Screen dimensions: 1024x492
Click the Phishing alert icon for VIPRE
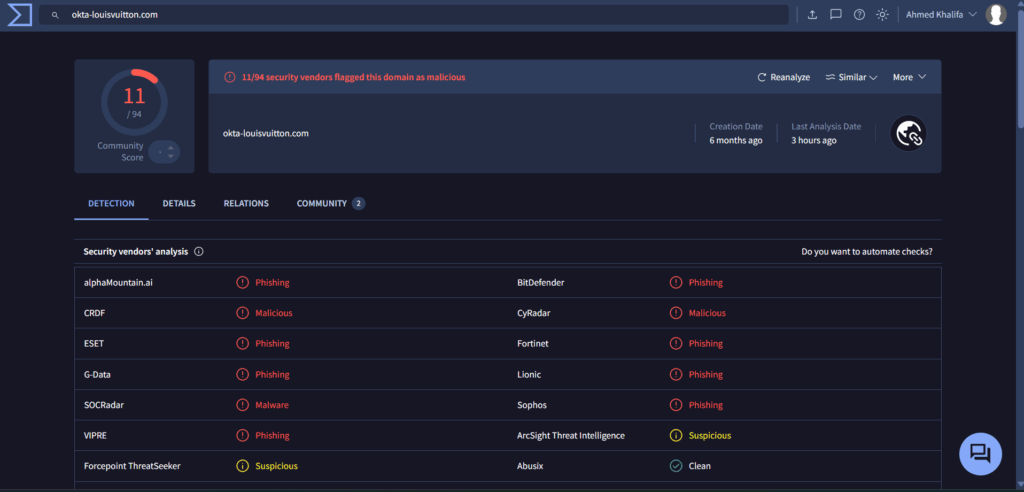(242, 435)
